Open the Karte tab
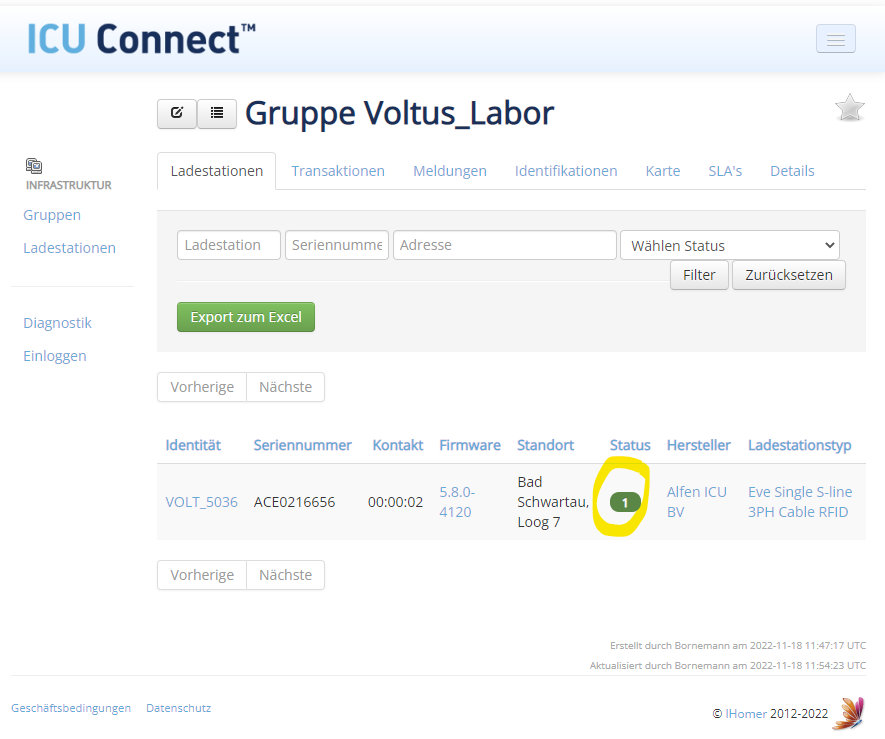This screenshot has width=885, height=739. point(663,171)
